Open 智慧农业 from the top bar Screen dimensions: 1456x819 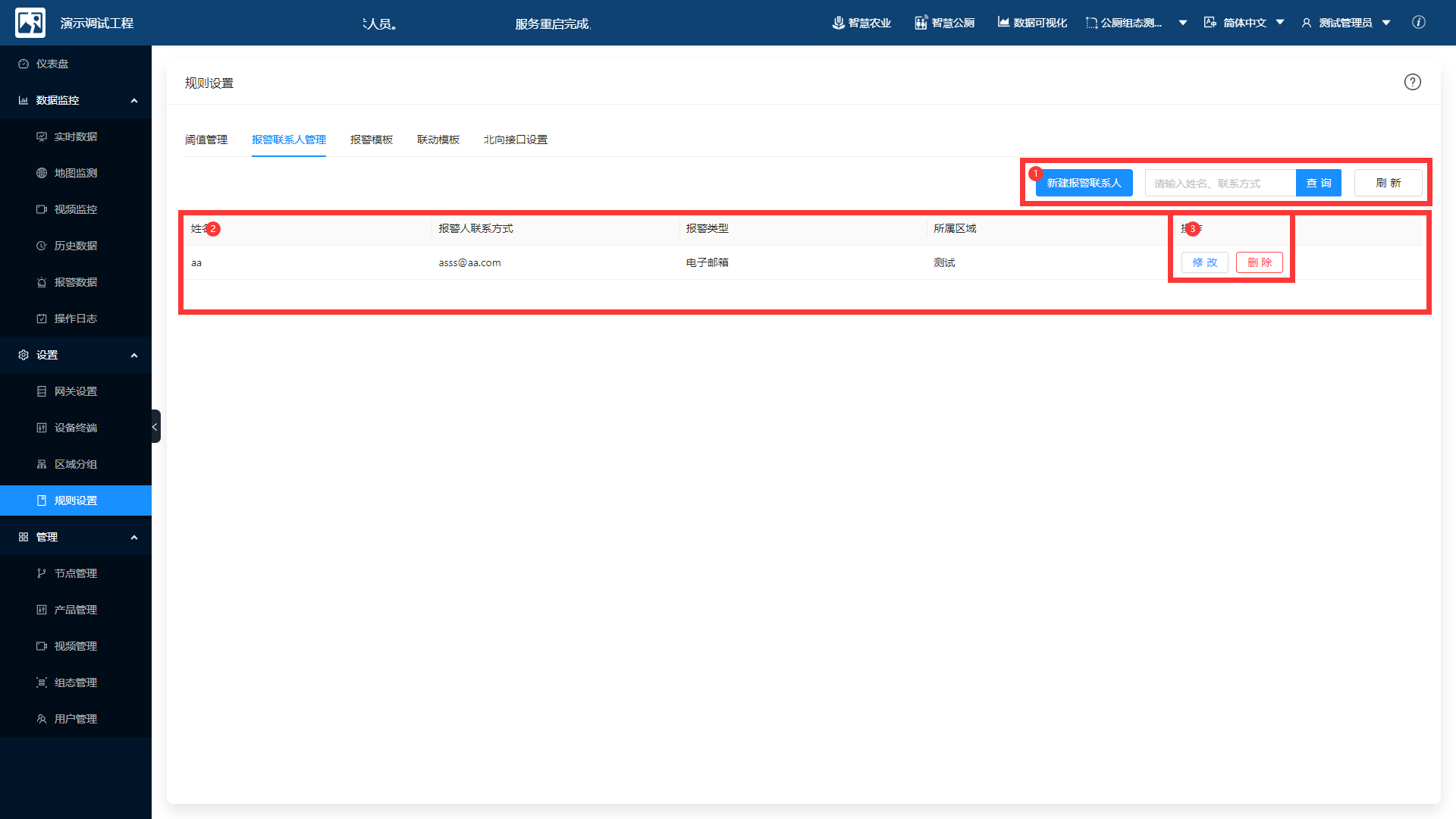[861, 23]
